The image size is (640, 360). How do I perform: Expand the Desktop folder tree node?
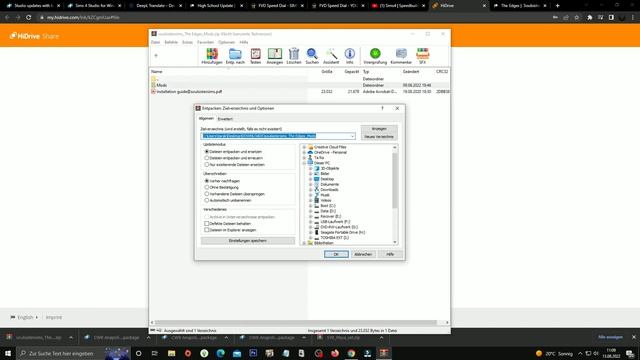(311, 179)
